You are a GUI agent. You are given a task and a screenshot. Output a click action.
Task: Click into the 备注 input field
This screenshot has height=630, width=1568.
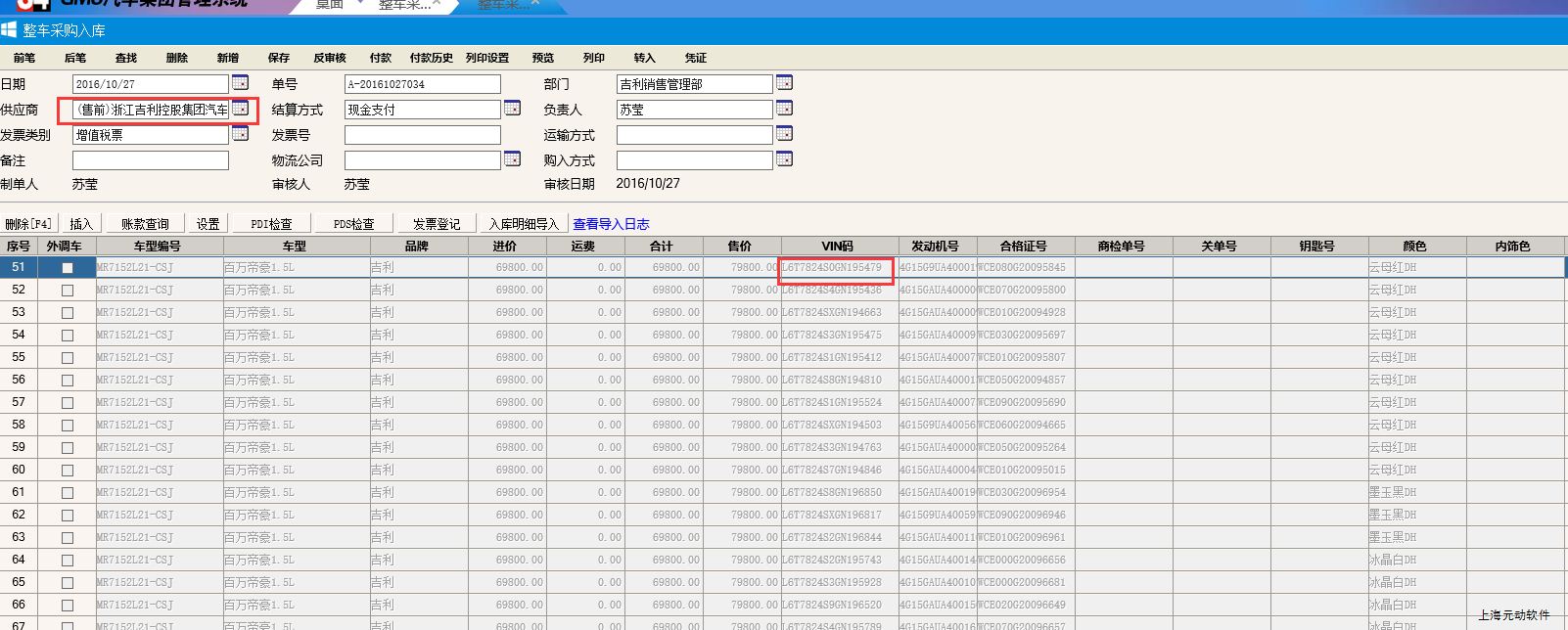click(x=151, y=160)
